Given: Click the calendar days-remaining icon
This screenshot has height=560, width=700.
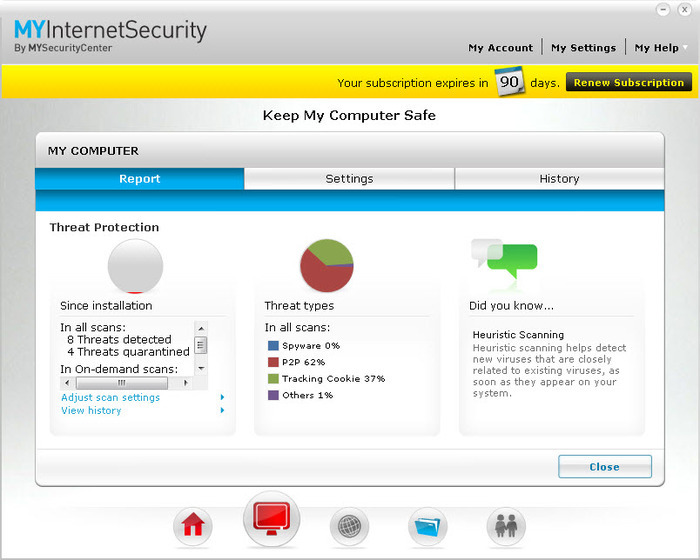Looking at the screenshot, I should (x=509, y=81).
